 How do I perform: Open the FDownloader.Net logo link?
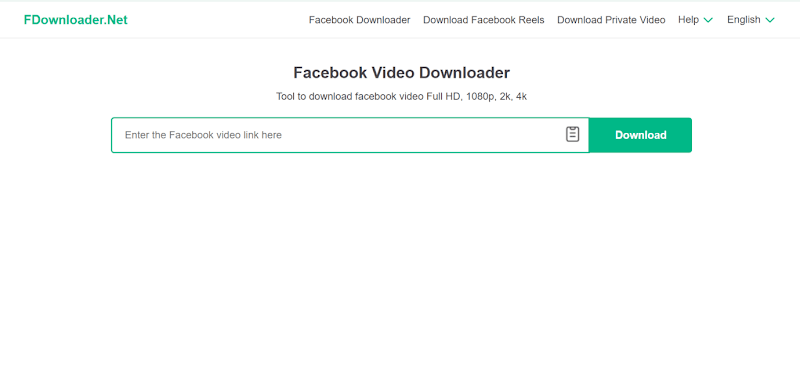pos(76,20)
